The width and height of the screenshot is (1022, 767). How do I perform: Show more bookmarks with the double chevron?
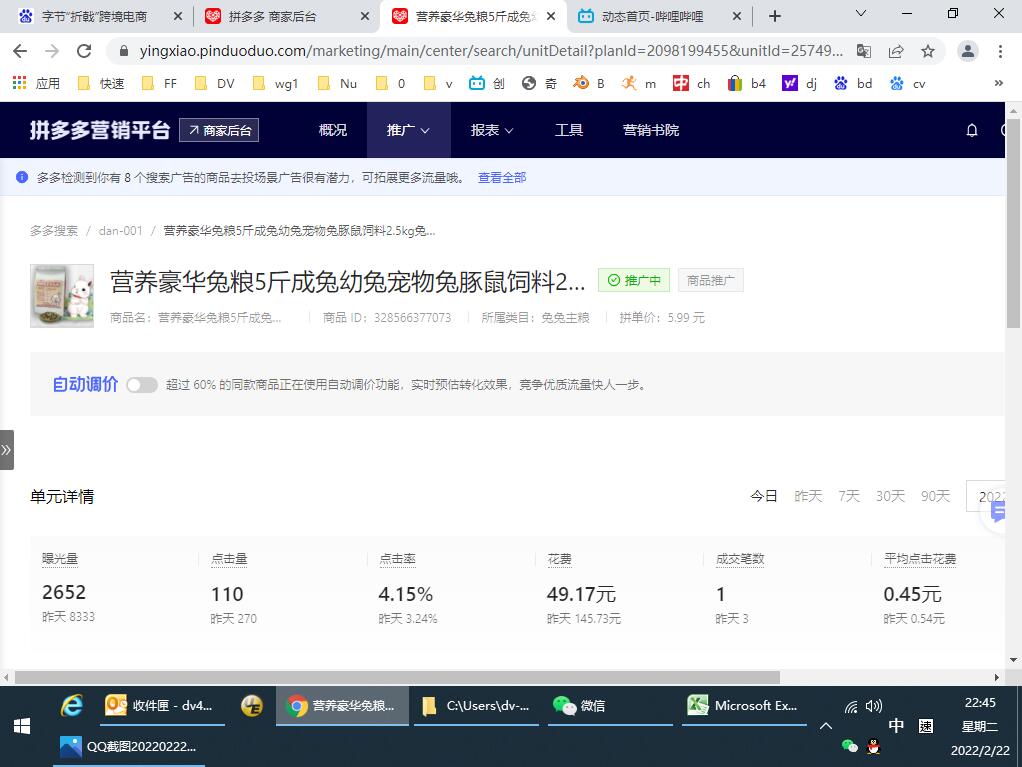pyautogui.click(x=998, y=83)
